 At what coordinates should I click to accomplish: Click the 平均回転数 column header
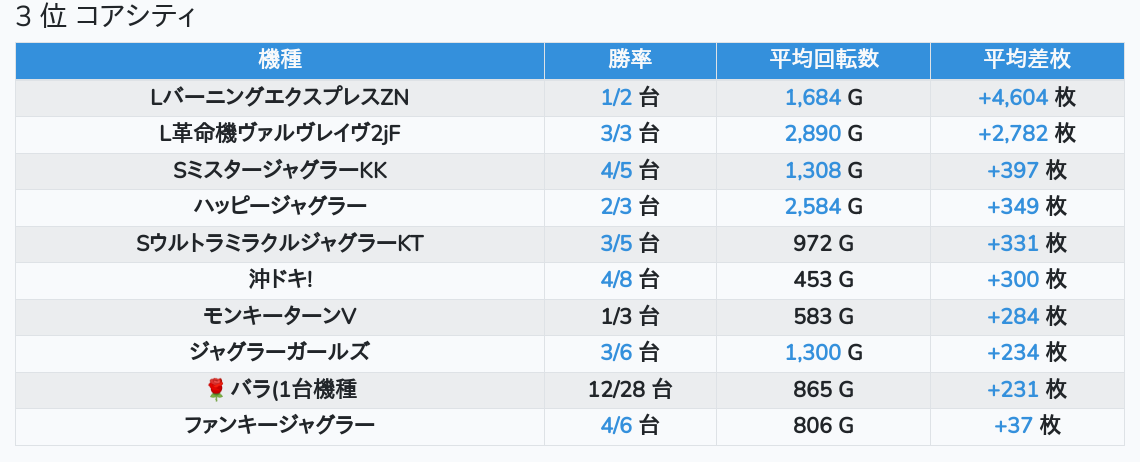click(x=823, y=59)
